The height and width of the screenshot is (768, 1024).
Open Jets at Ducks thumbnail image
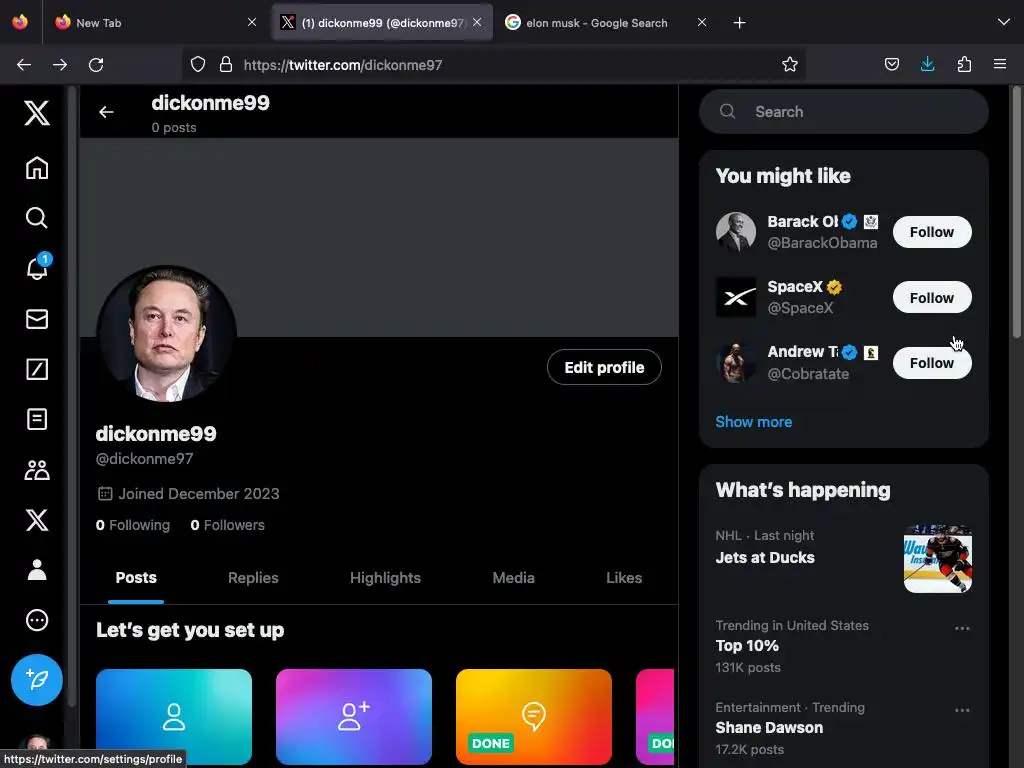937,558
